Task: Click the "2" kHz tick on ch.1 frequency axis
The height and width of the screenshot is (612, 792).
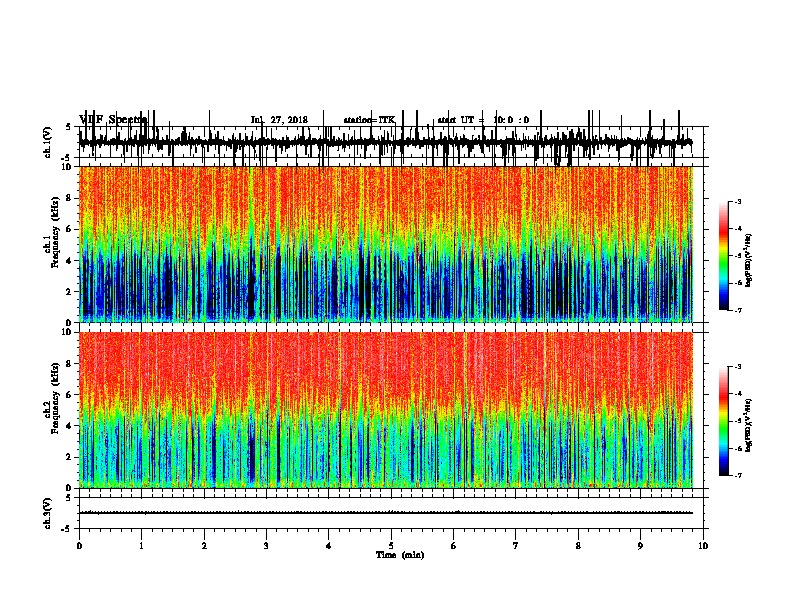Action: coord(69,292)
